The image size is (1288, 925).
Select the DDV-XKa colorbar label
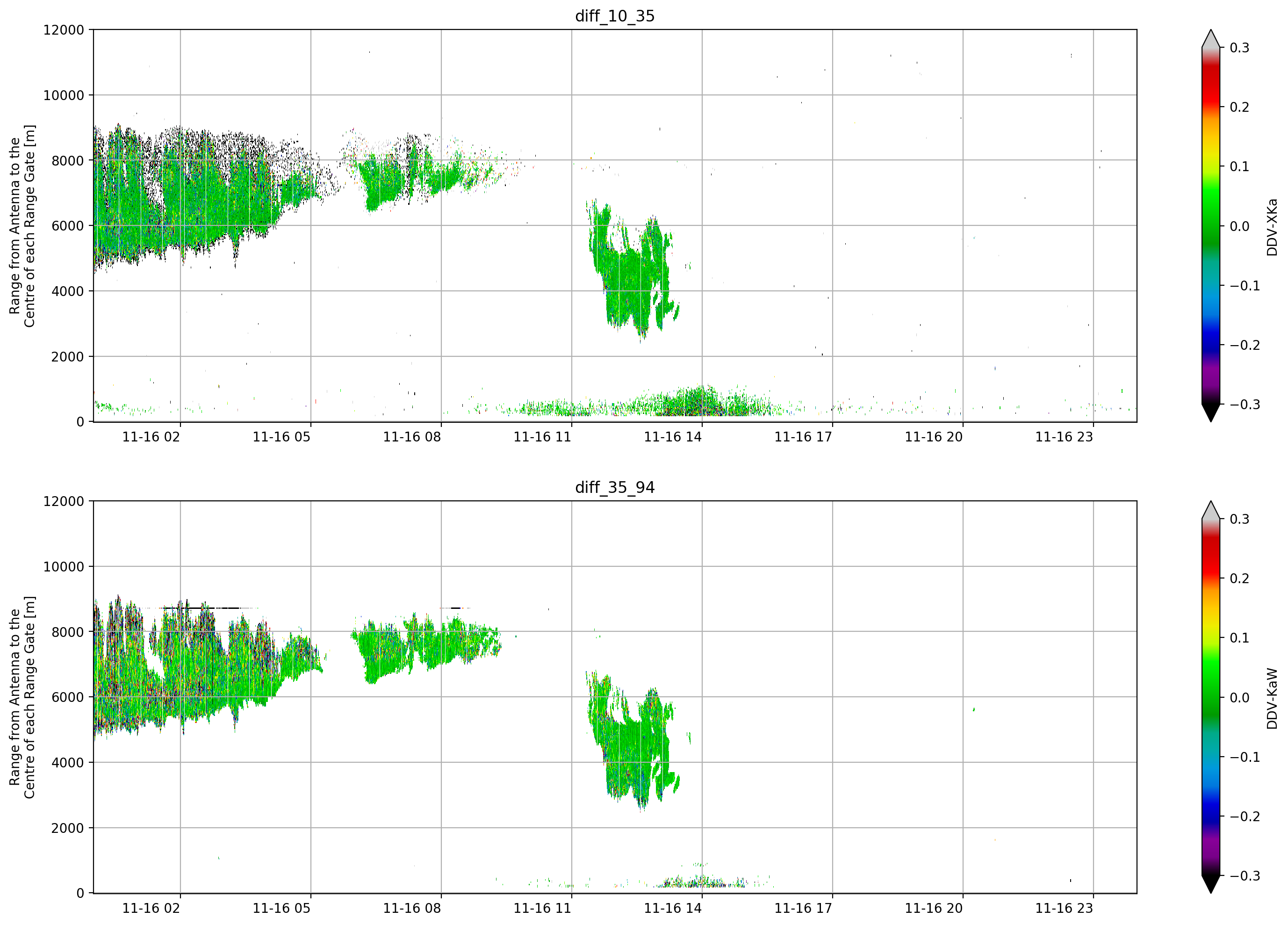click(x=1272, y=227)
